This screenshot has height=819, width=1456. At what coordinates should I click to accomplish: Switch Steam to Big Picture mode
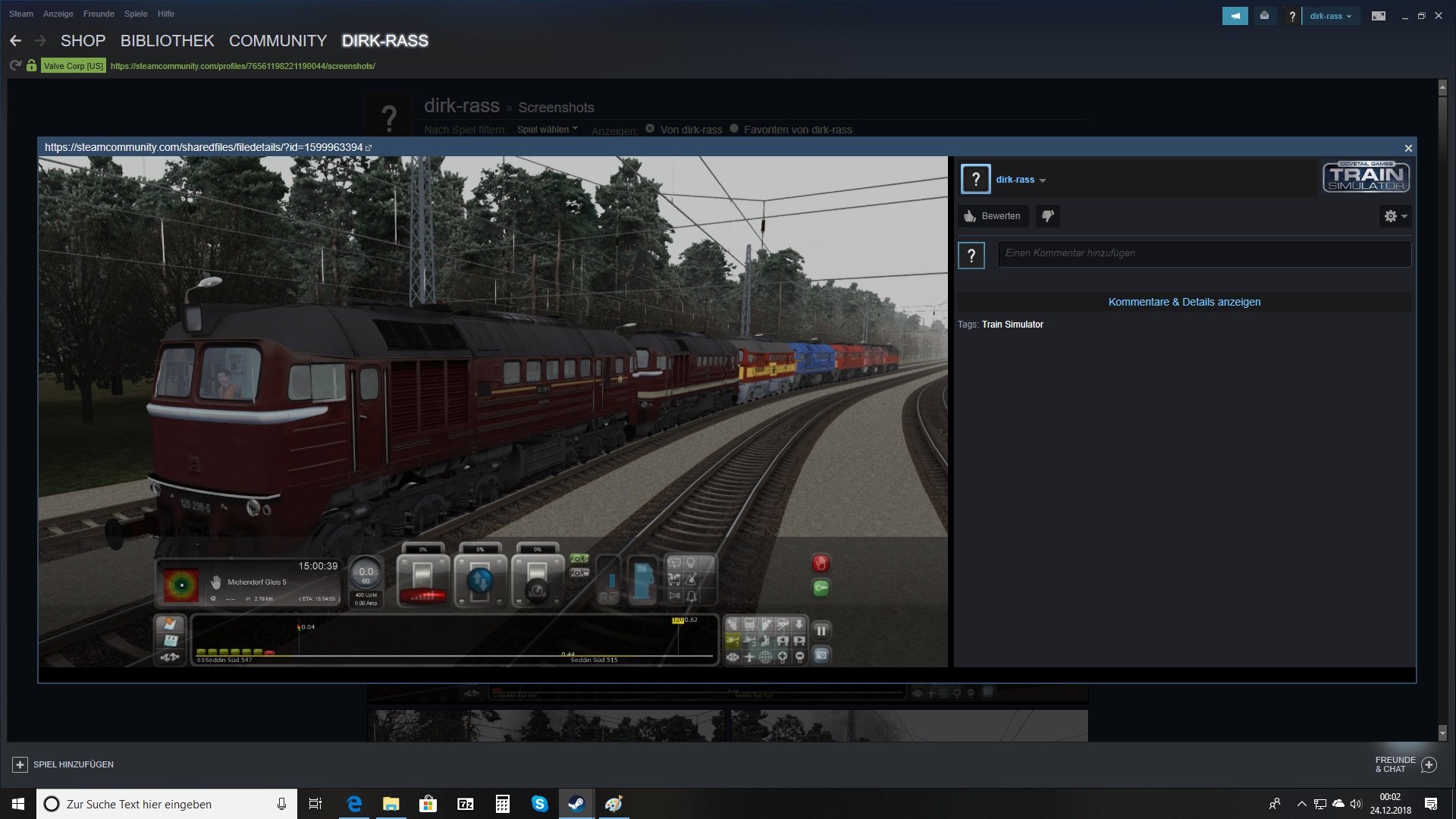[x=1378, y=16]
